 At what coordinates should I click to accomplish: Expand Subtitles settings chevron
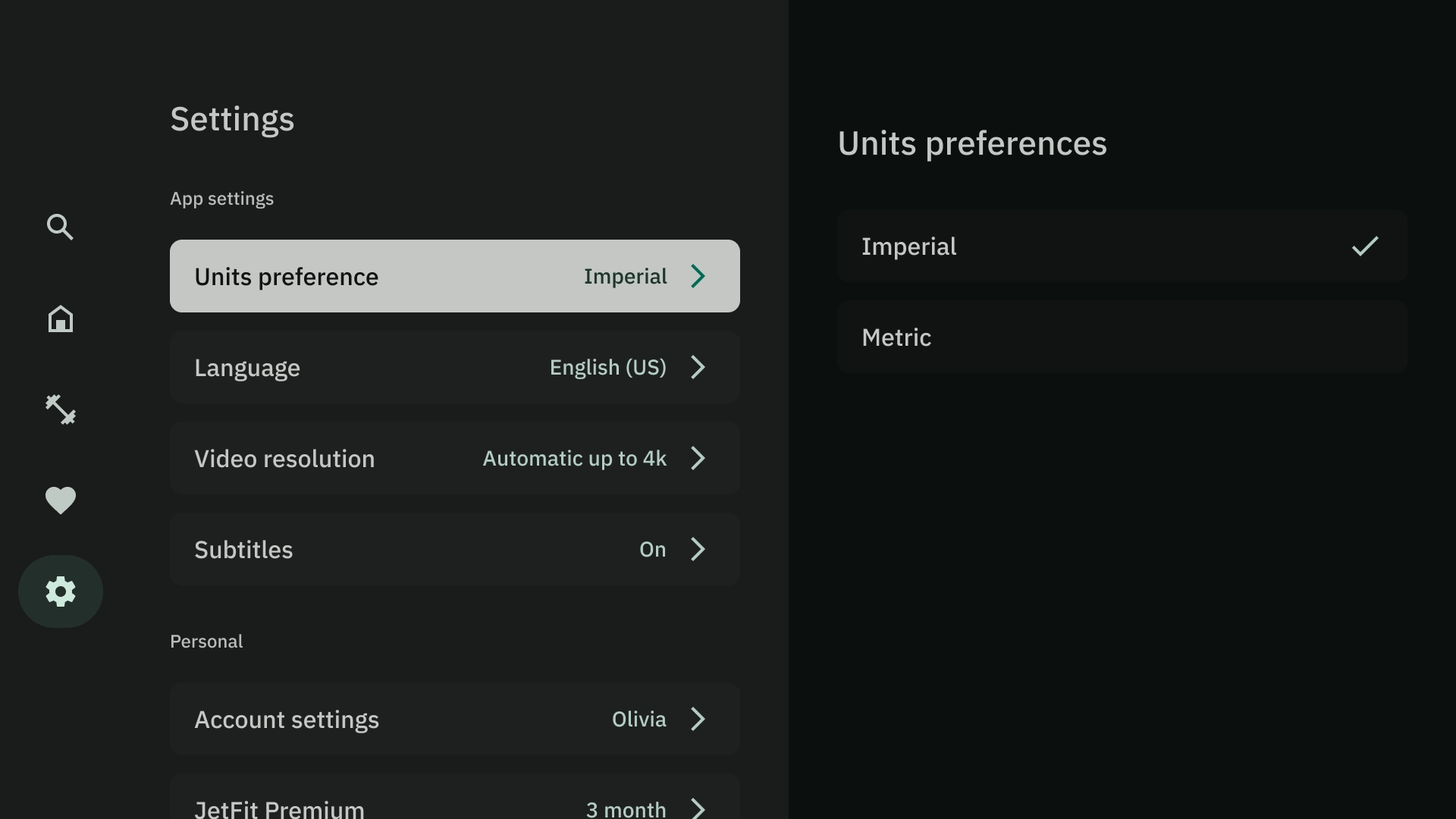click(699, 549)
